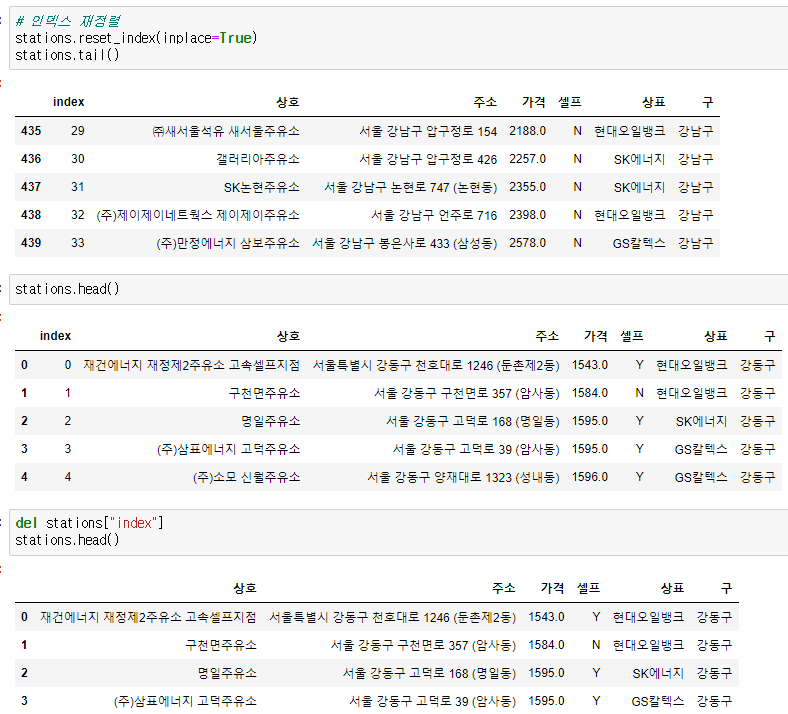Click '구천면주유소' in second table
The width and height of the screenshot is (788, 714).
tap(264, 393)
